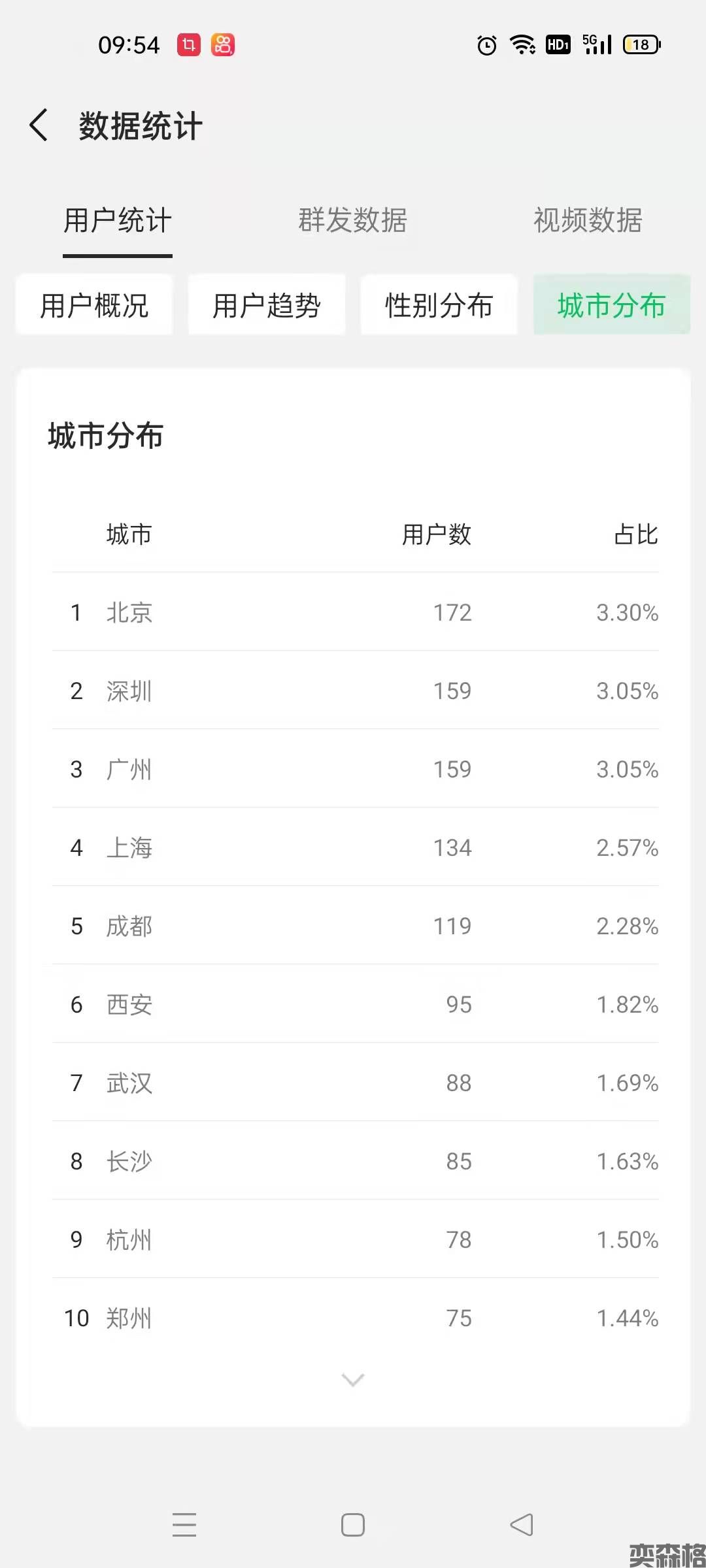Expand the city list with the down chevron

point(353,1379)
